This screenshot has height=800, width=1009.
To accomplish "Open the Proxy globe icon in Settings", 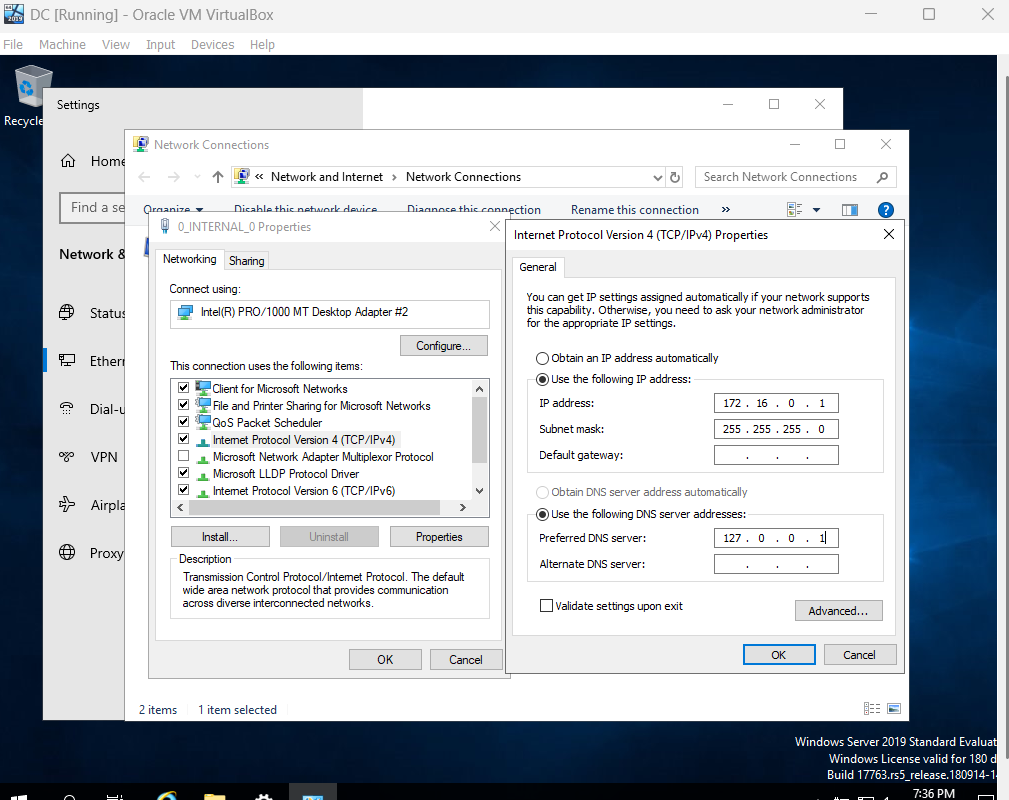I will tap(67, 552).
